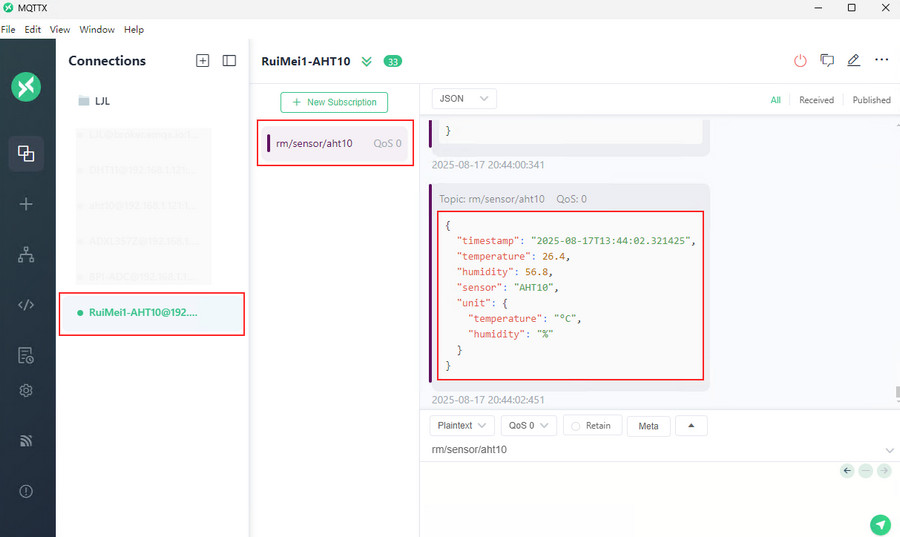
Task: Expand the topic history dropdown arrow
Action: click(889, 450)
